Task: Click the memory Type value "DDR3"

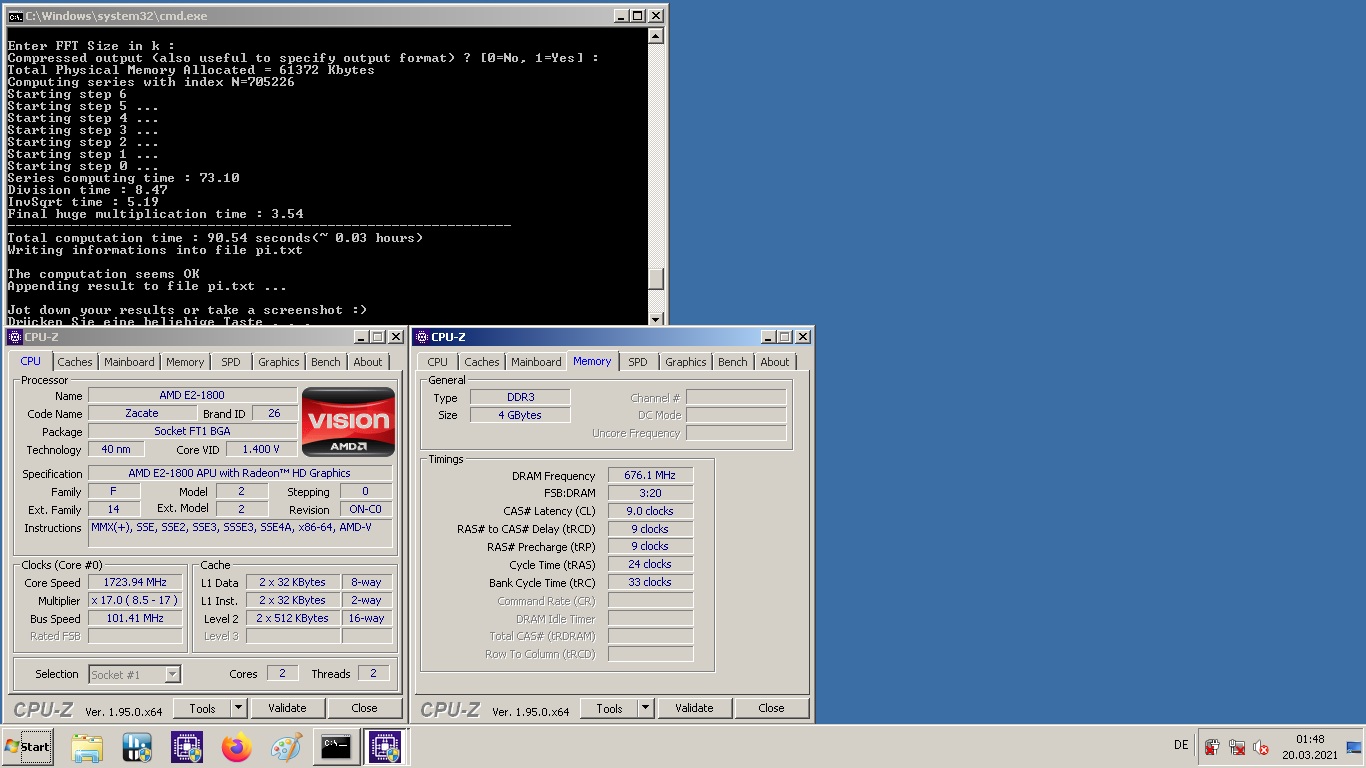Action: pos(520,397)
